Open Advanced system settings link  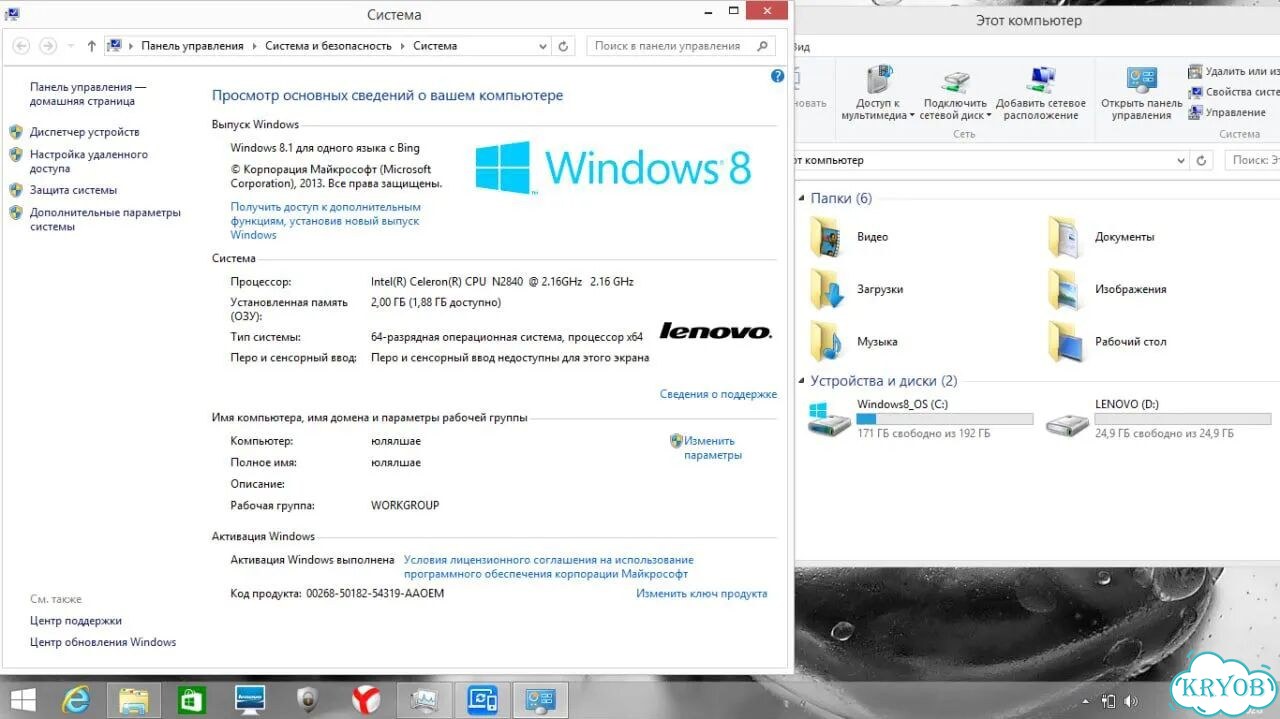(105, 219)
